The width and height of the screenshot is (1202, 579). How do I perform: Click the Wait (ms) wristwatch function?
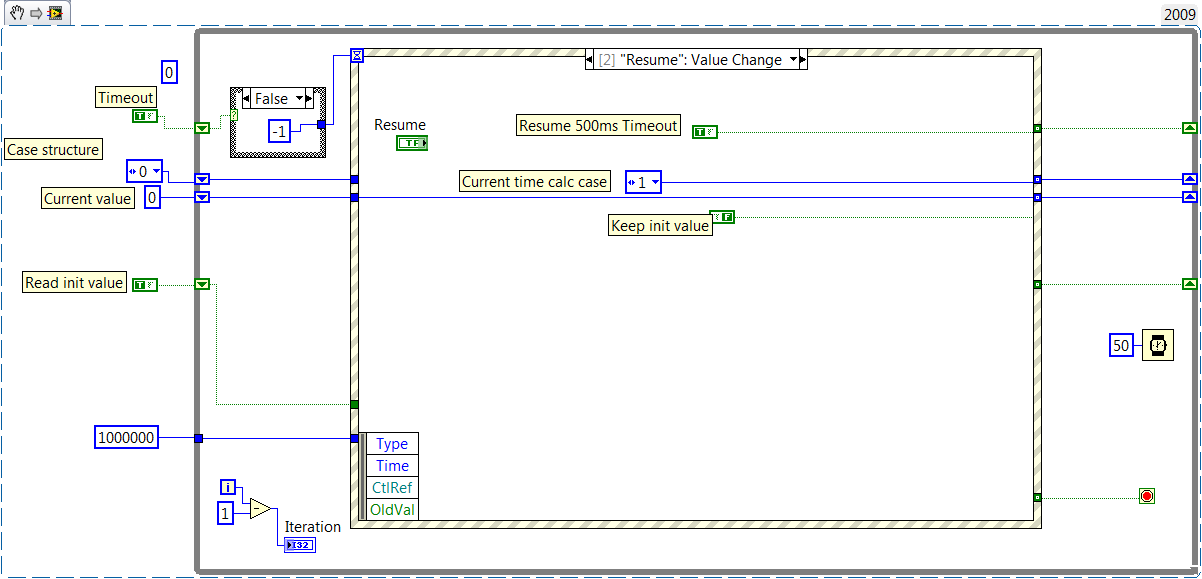pyautogui.click(x=1157, y=345)
